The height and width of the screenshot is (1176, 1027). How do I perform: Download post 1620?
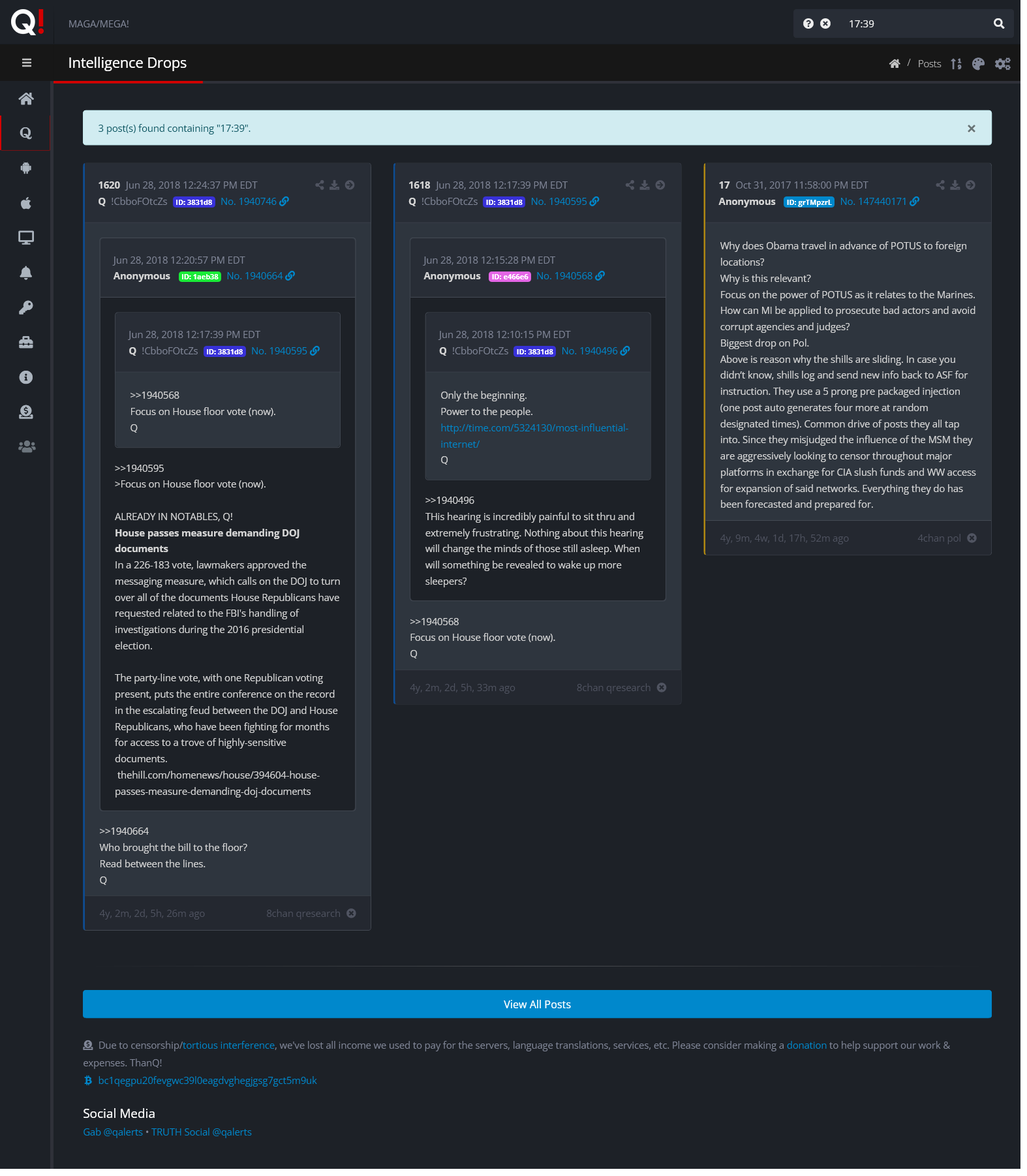coord(334,185)
